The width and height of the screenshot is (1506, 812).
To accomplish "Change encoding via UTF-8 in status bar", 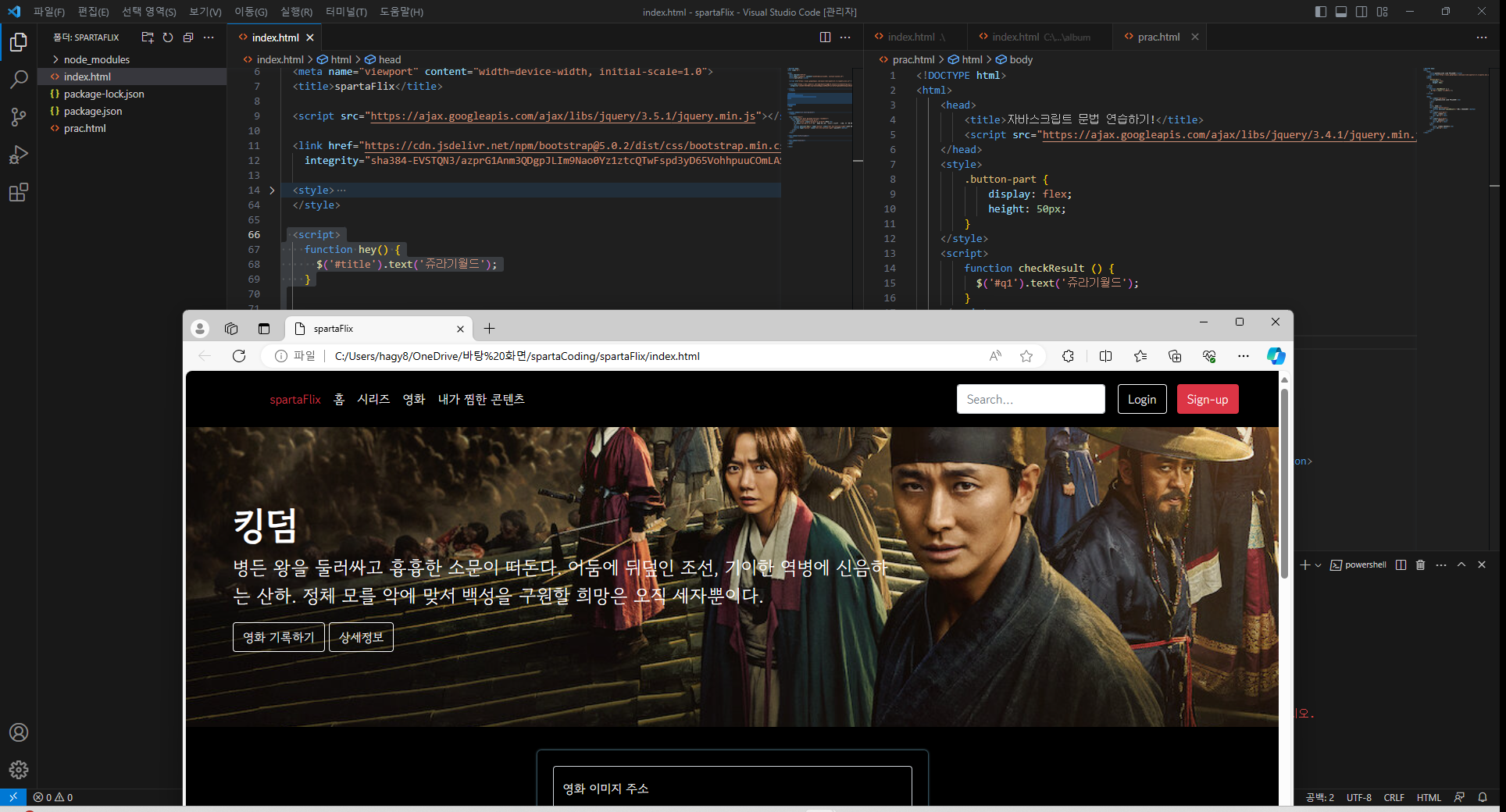I will click(1359, 797).
